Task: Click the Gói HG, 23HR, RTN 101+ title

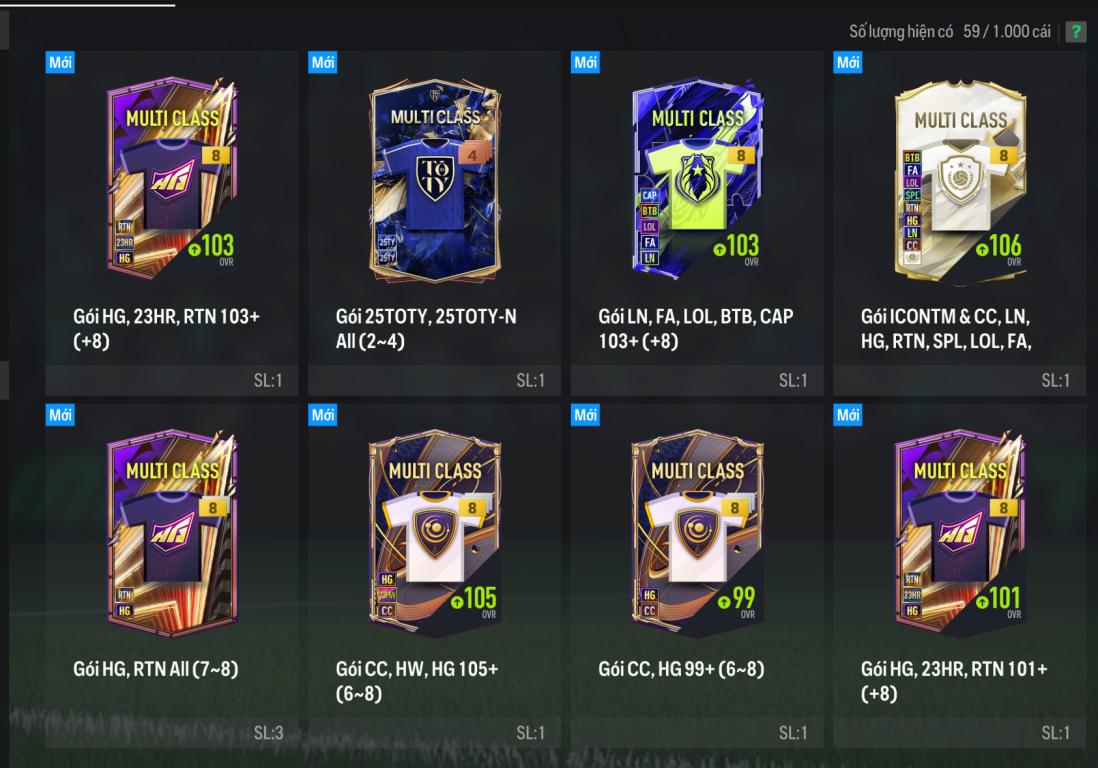Action: [x=954, y=681]
